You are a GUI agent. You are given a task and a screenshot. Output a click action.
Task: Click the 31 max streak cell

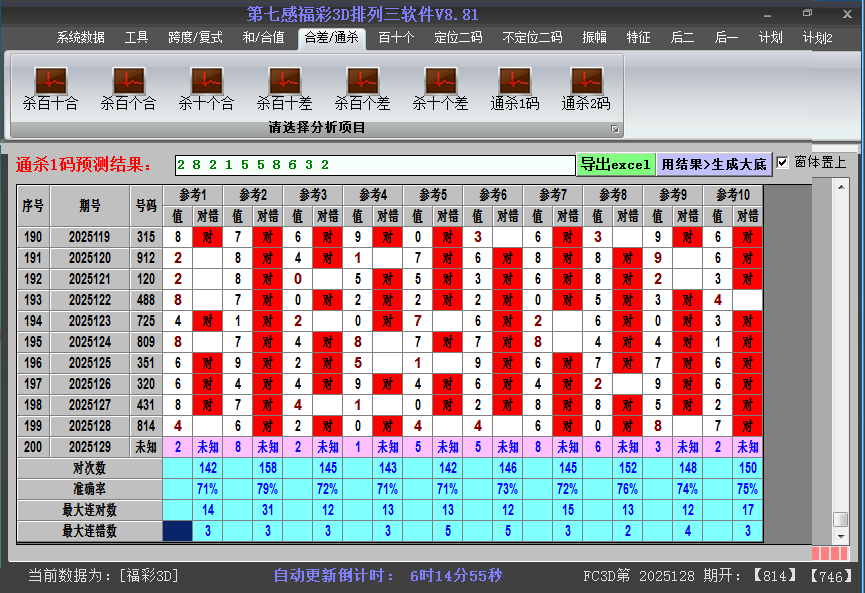coord(268,510)
